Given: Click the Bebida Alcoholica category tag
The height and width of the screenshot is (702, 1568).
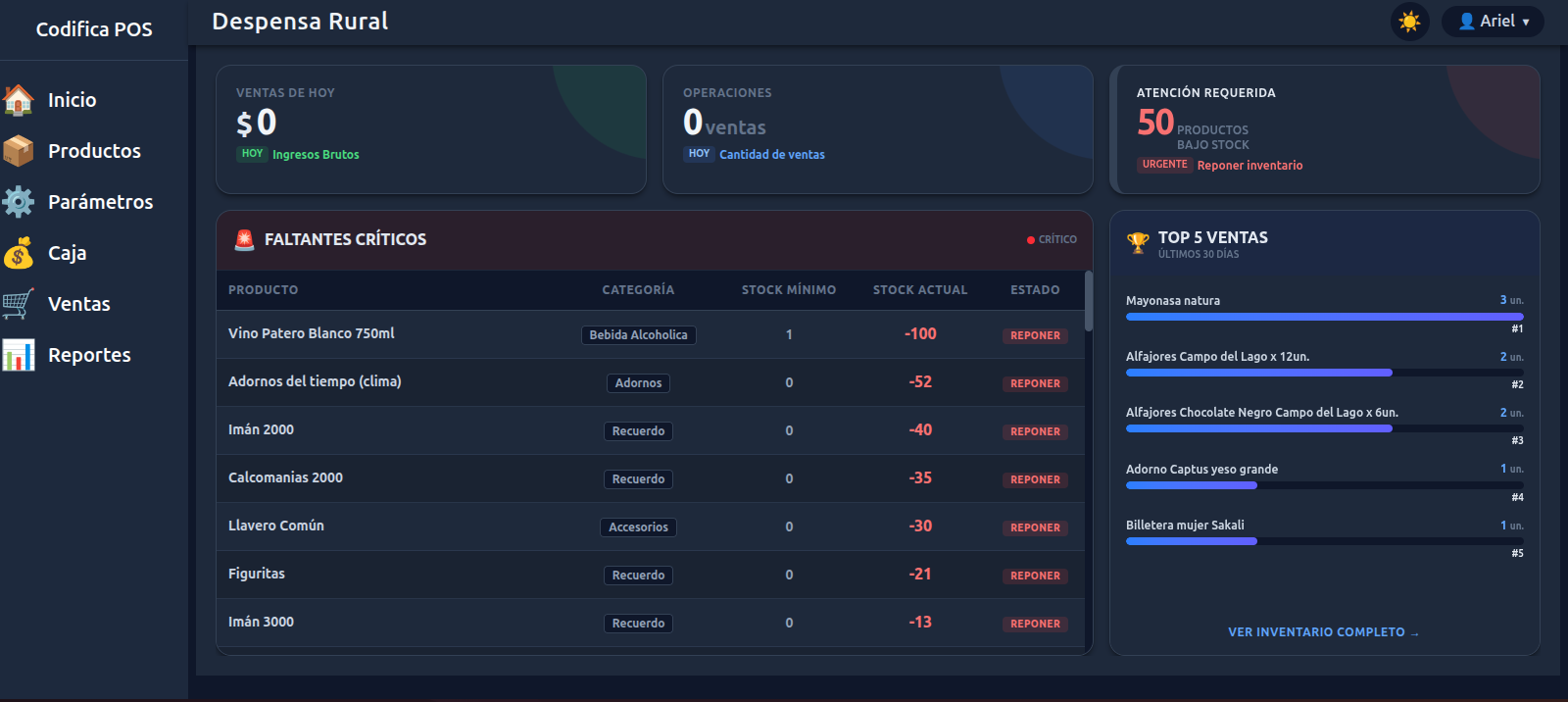Looking at the screenshot, I should coord(638,335).
